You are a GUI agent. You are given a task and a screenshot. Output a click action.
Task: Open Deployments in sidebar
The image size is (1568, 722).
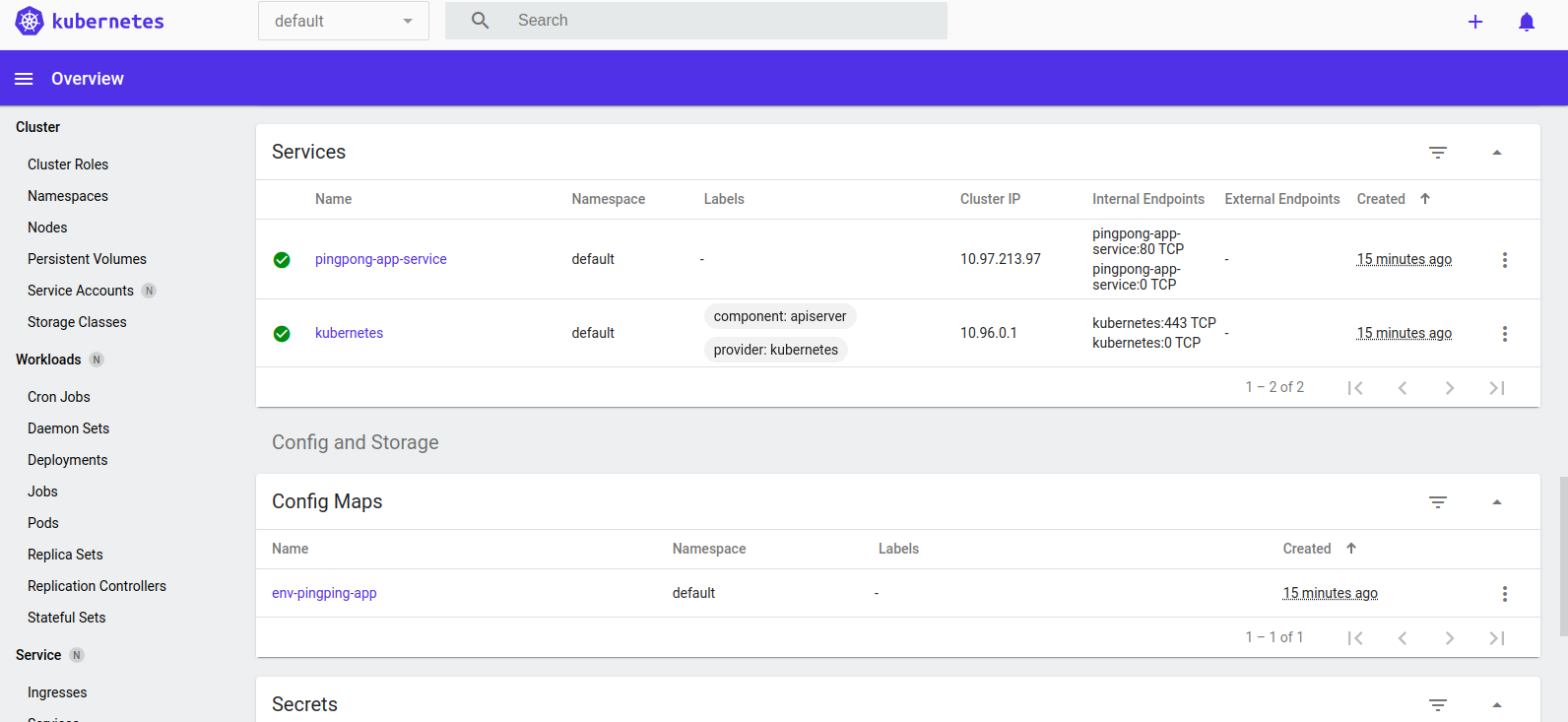tap(68, 460)
